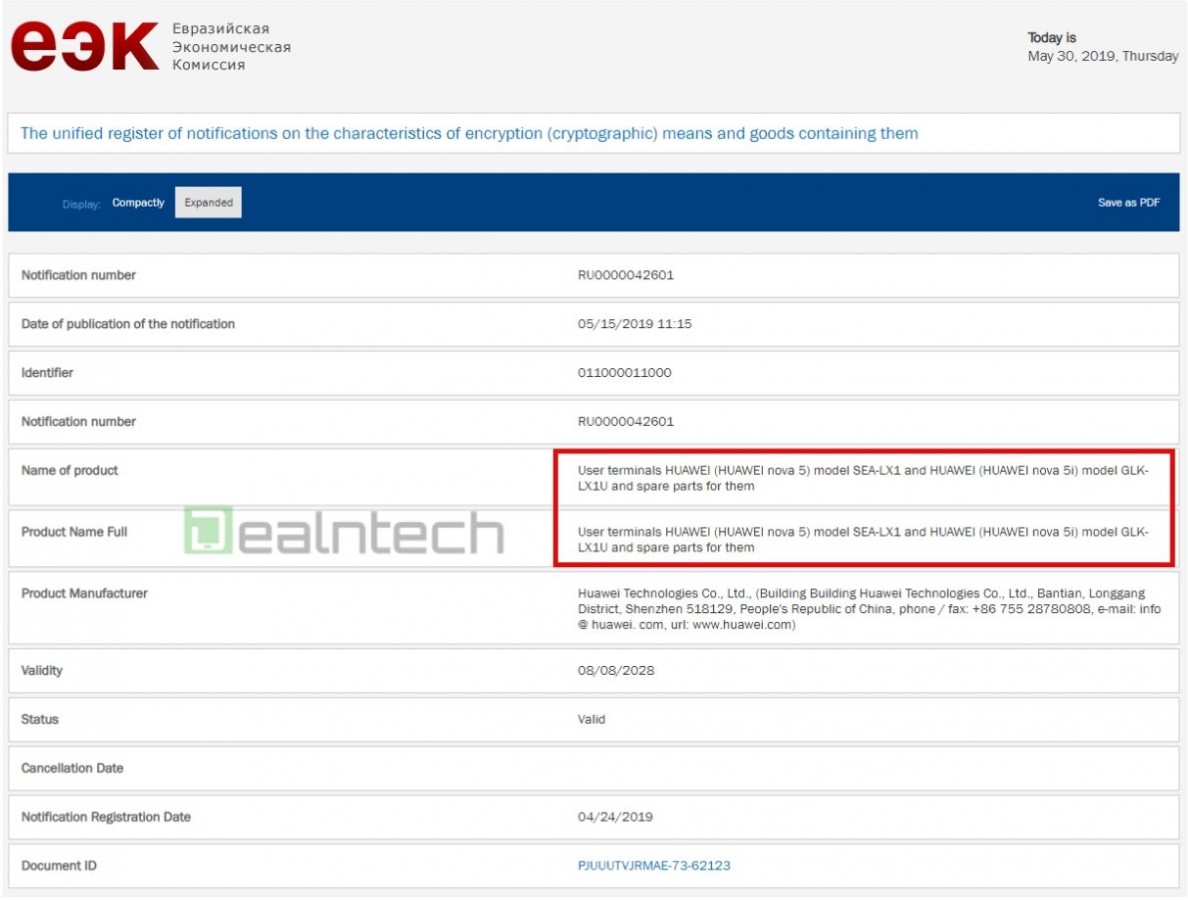The height and width of the screenshot is (900, 1188).
Task: Click the Status value Valid
Action: coord(591,719)
